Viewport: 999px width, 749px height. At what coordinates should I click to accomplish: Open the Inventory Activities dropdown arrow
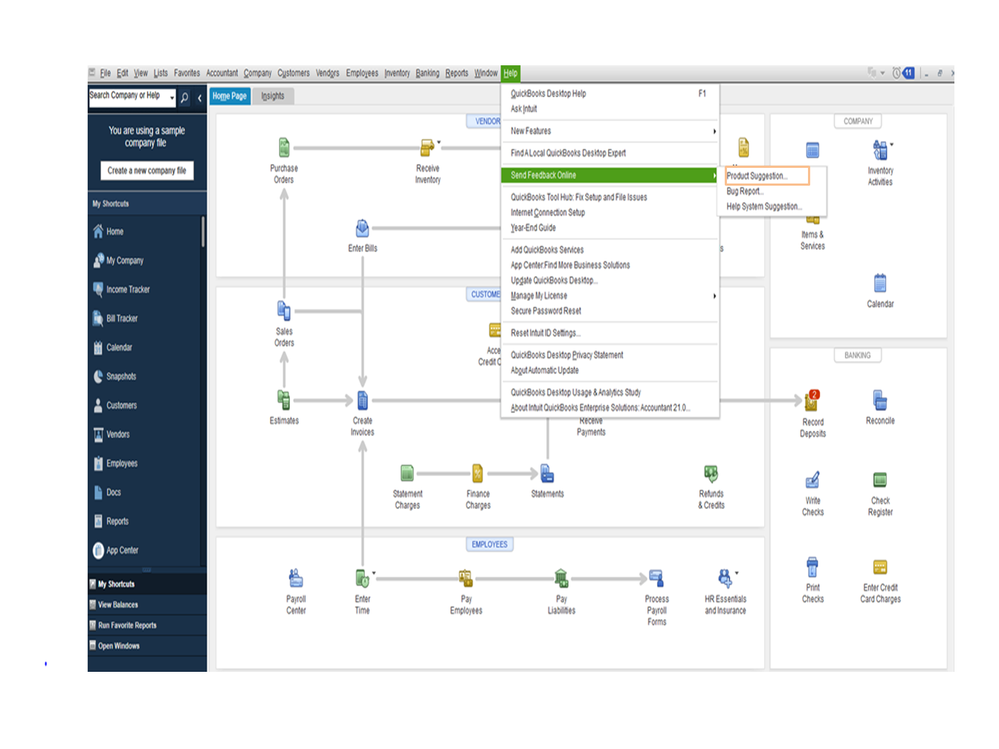(x=891, y=145)
